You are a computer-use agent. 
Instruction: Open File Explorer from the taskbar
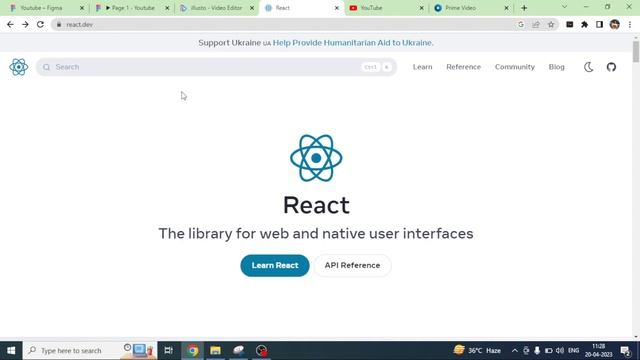pos(216,350)
